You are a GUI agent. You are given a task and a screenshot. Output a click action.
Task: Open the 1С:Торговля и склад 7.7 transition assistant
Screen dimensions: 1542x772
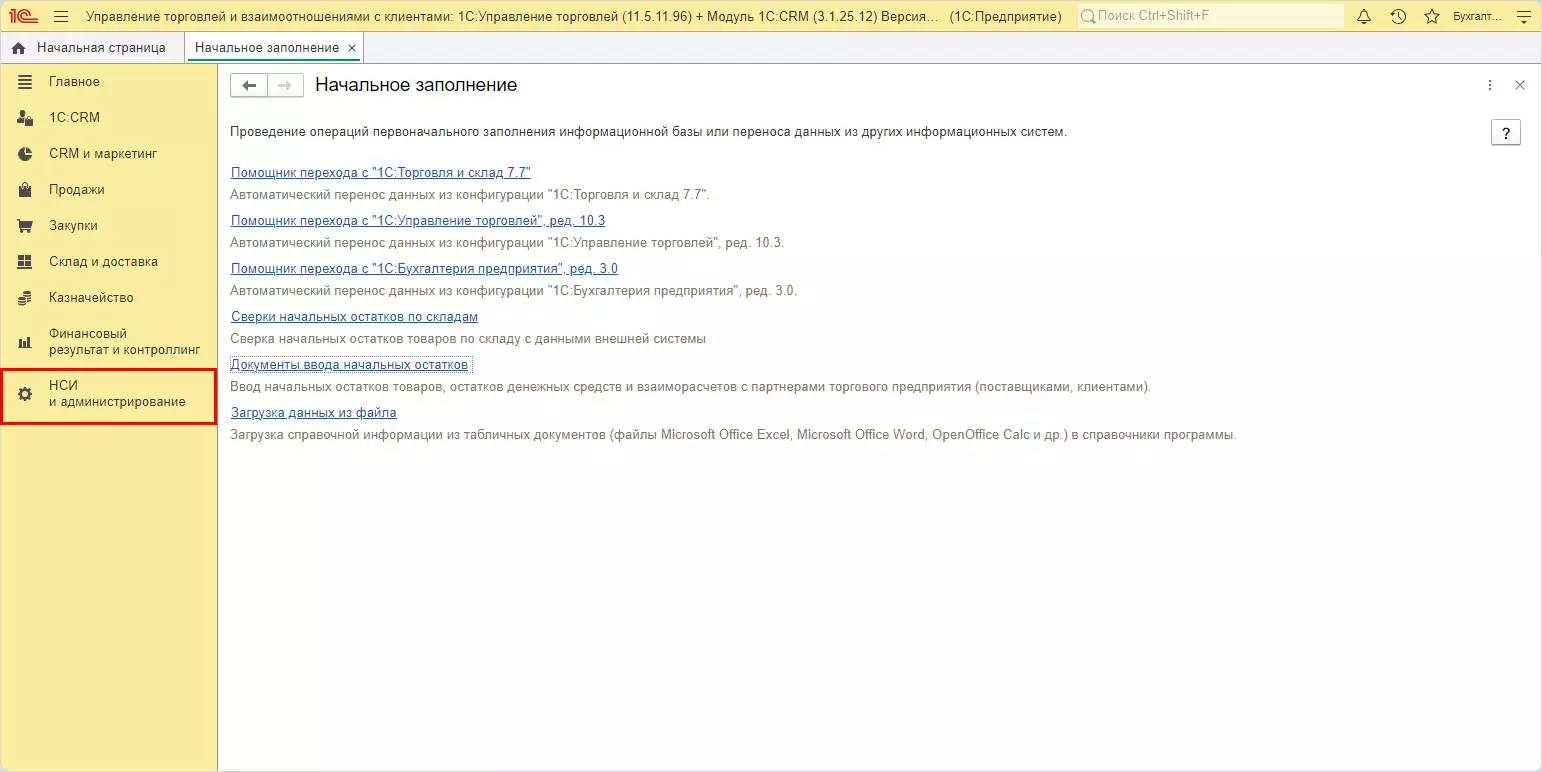[x=381, y=172]
